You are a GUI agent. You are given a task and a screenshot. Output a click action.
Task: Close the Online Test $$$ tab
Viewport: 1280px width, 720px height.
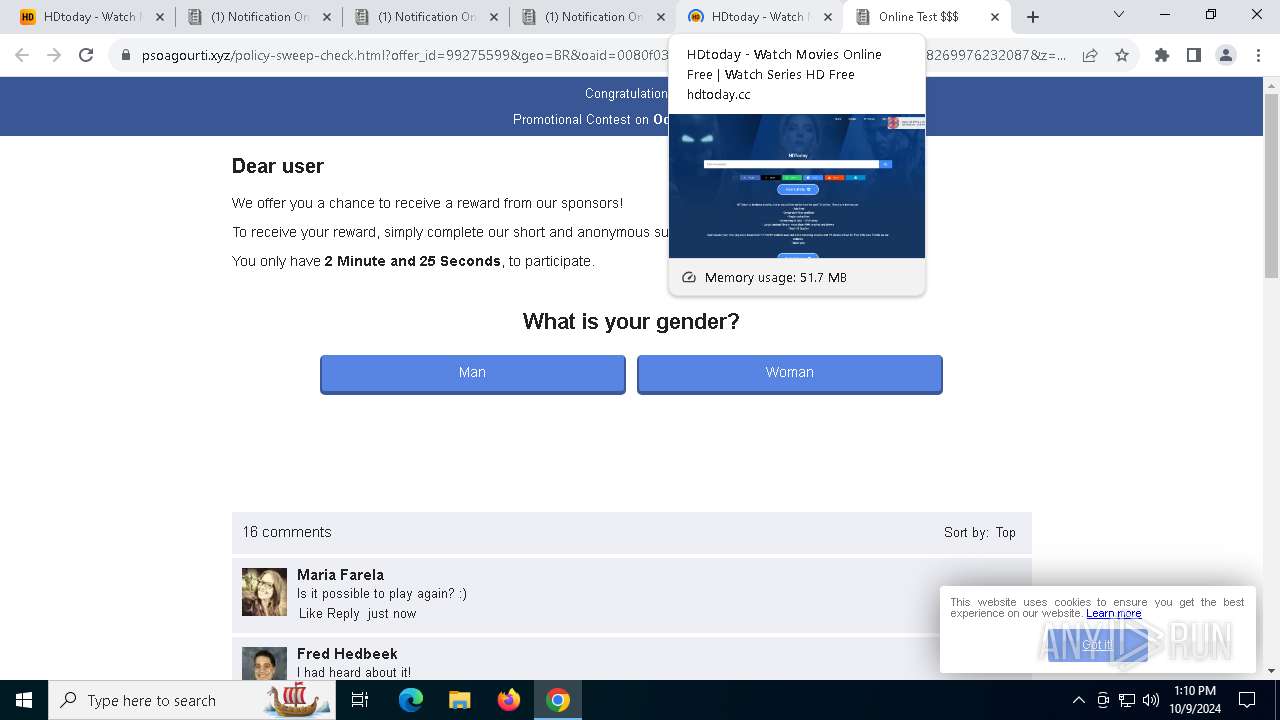coord(994,17)
